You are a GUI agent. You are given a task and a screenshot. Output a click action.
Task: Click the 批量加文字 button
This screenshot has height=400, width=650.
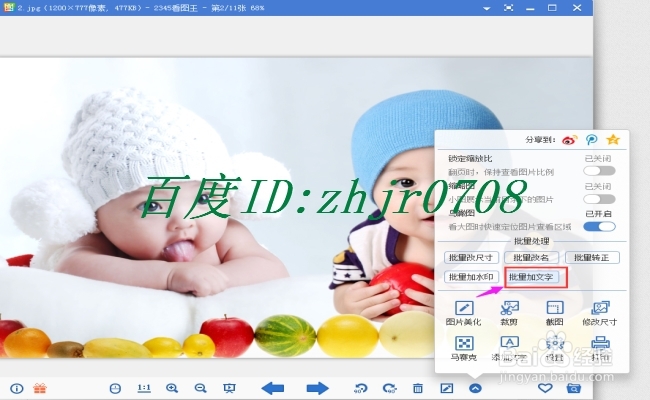(x=531, y=277)
